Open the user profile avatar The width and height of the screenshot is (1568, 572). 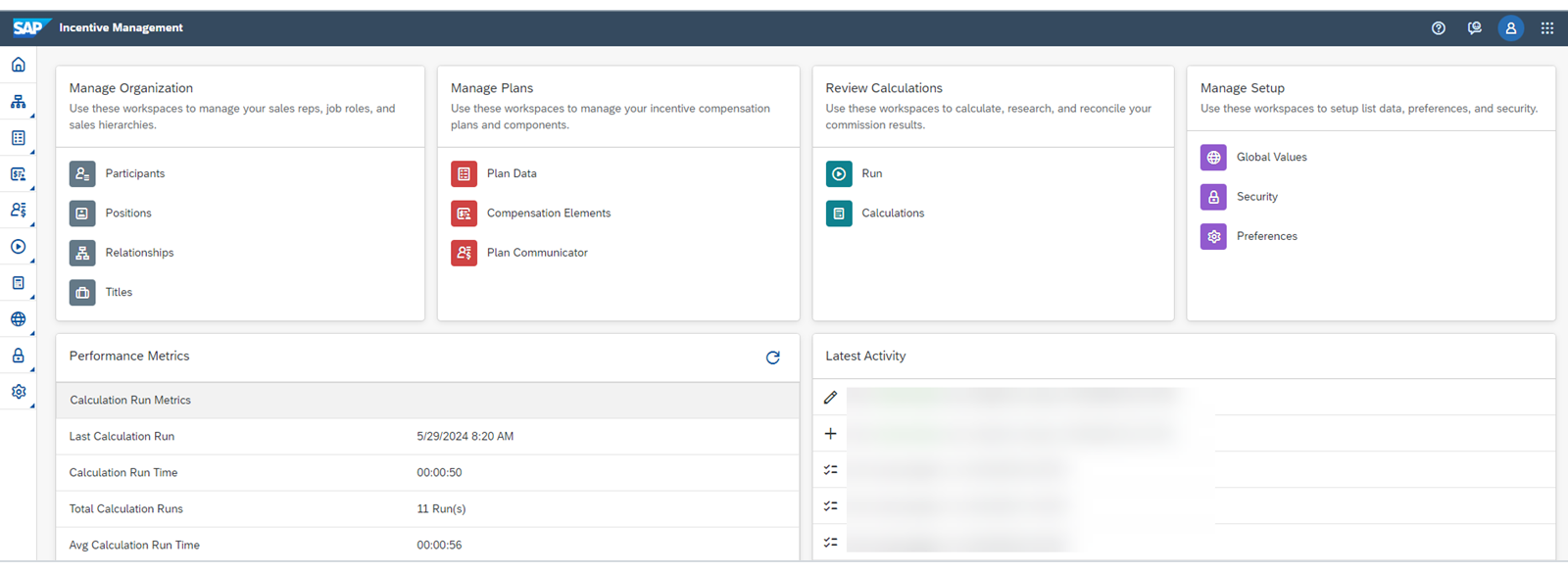click(x=1510, y=28)
